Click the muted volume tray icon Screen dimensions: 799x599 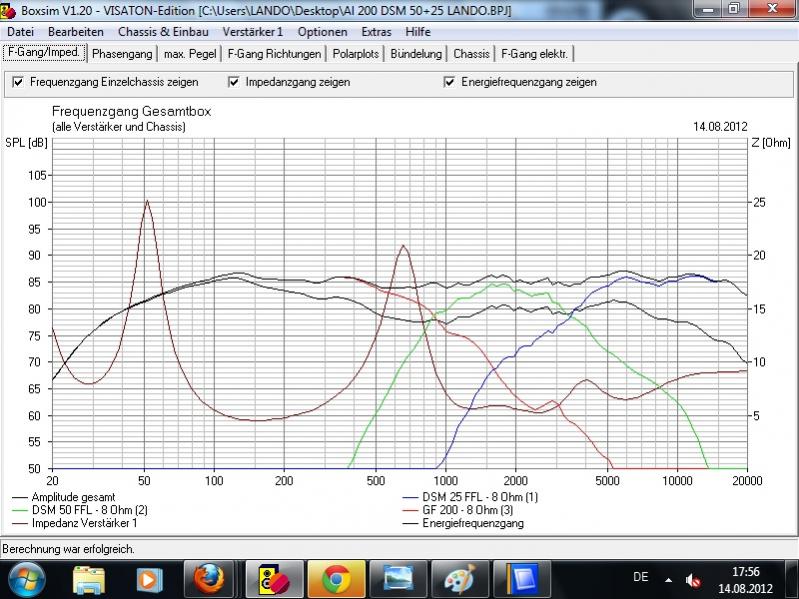point(693,580)
